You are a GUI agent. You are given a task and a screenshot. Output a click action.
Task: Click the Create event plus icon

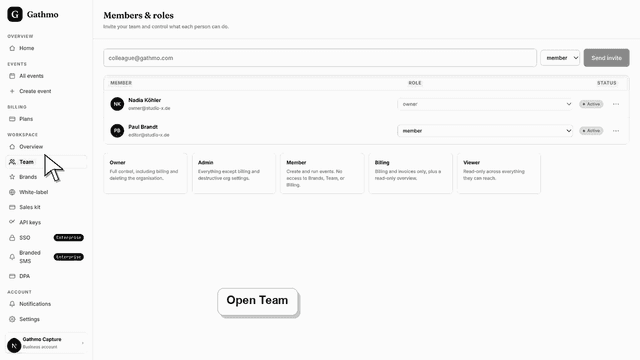tap(12, 91)
